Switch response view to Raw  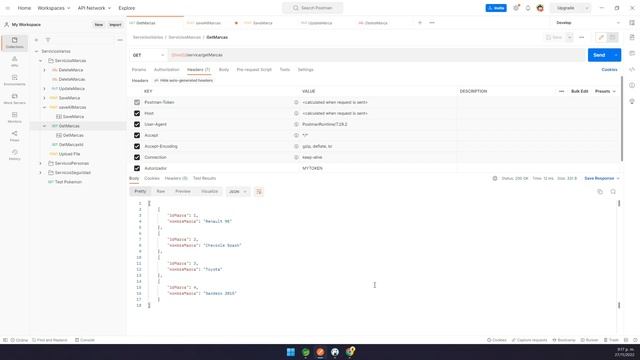coord(161,191)
